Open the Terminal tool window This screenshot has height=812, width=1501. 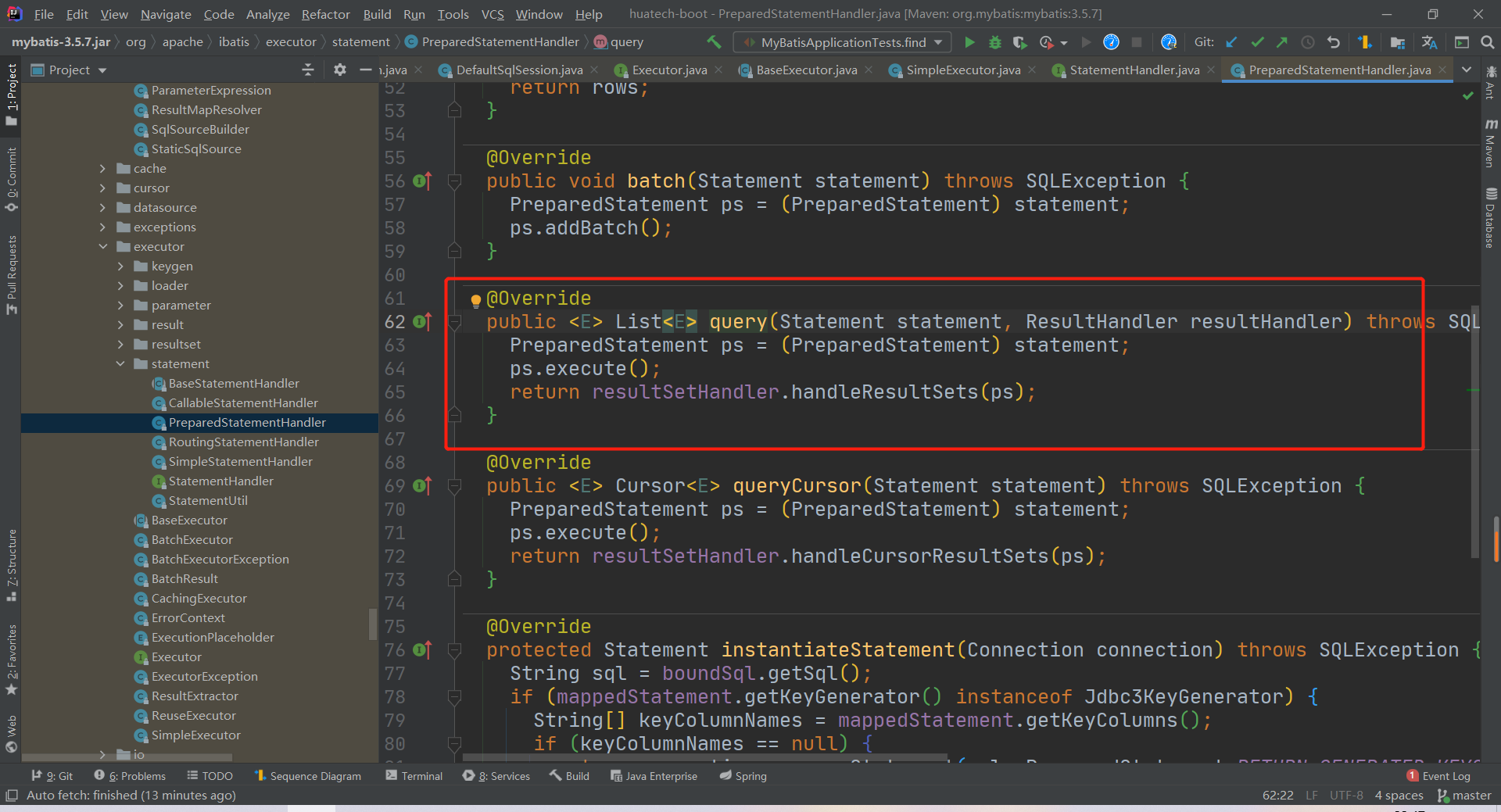414,776
